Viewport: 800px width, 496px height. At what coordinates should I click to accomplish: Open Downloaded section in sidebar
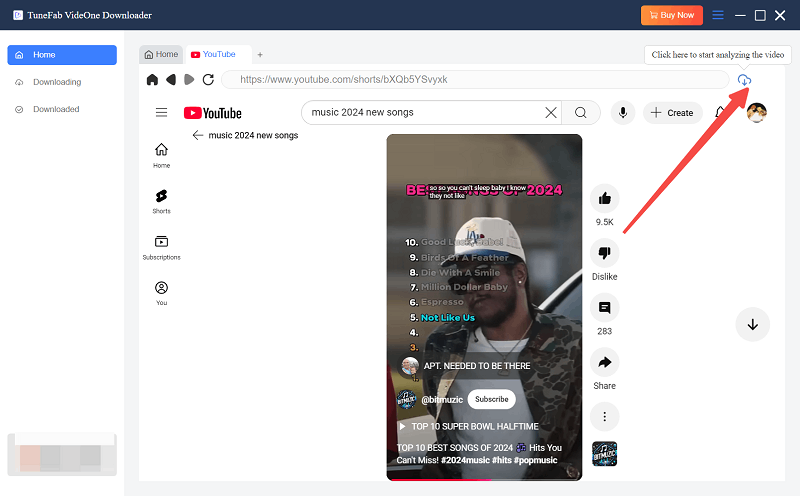click(56, 109)
